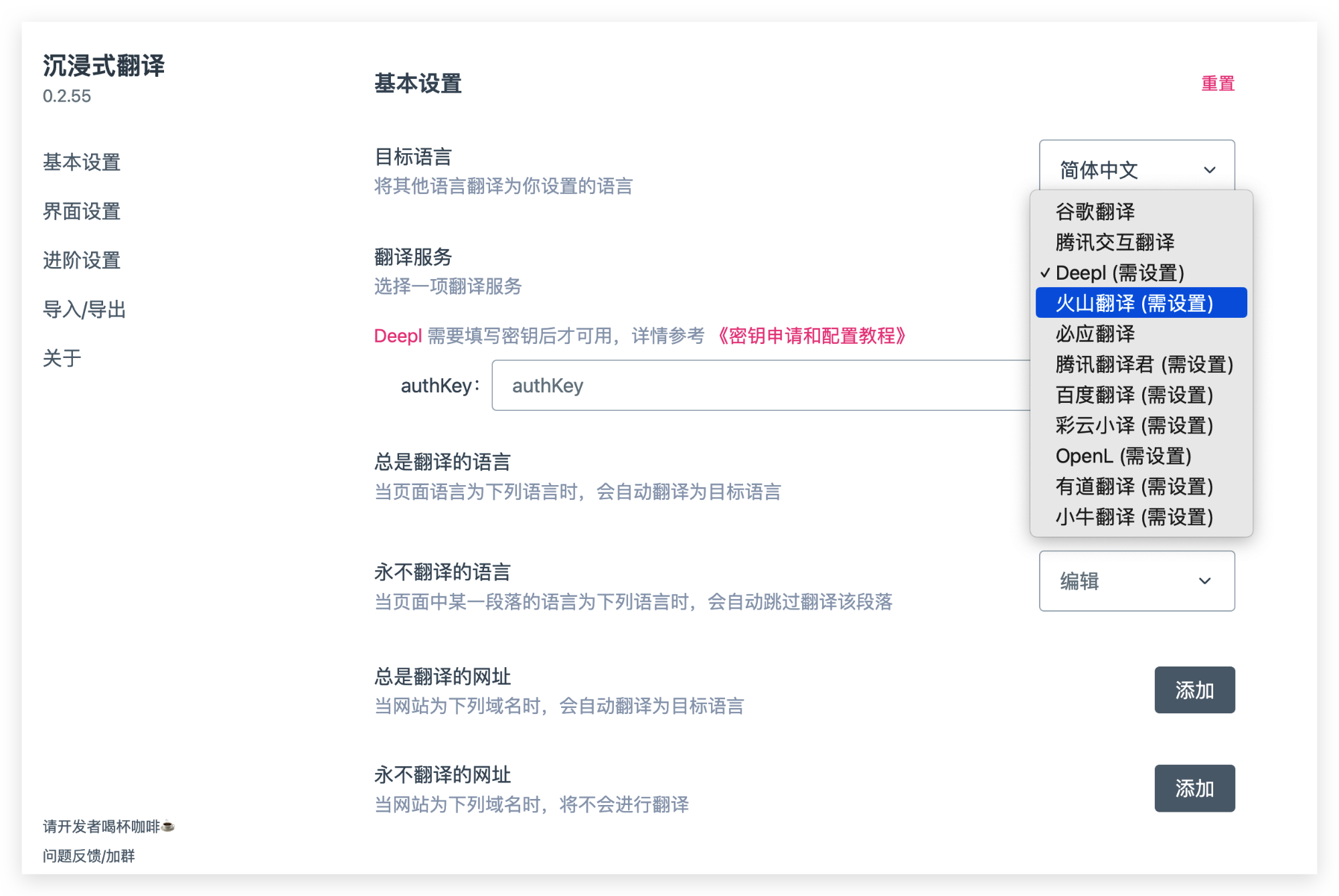Viewport: 1339px width, 896px height.
Task: Click the 总是翻译的语言 setting label
Action: (x=443, y=462)
